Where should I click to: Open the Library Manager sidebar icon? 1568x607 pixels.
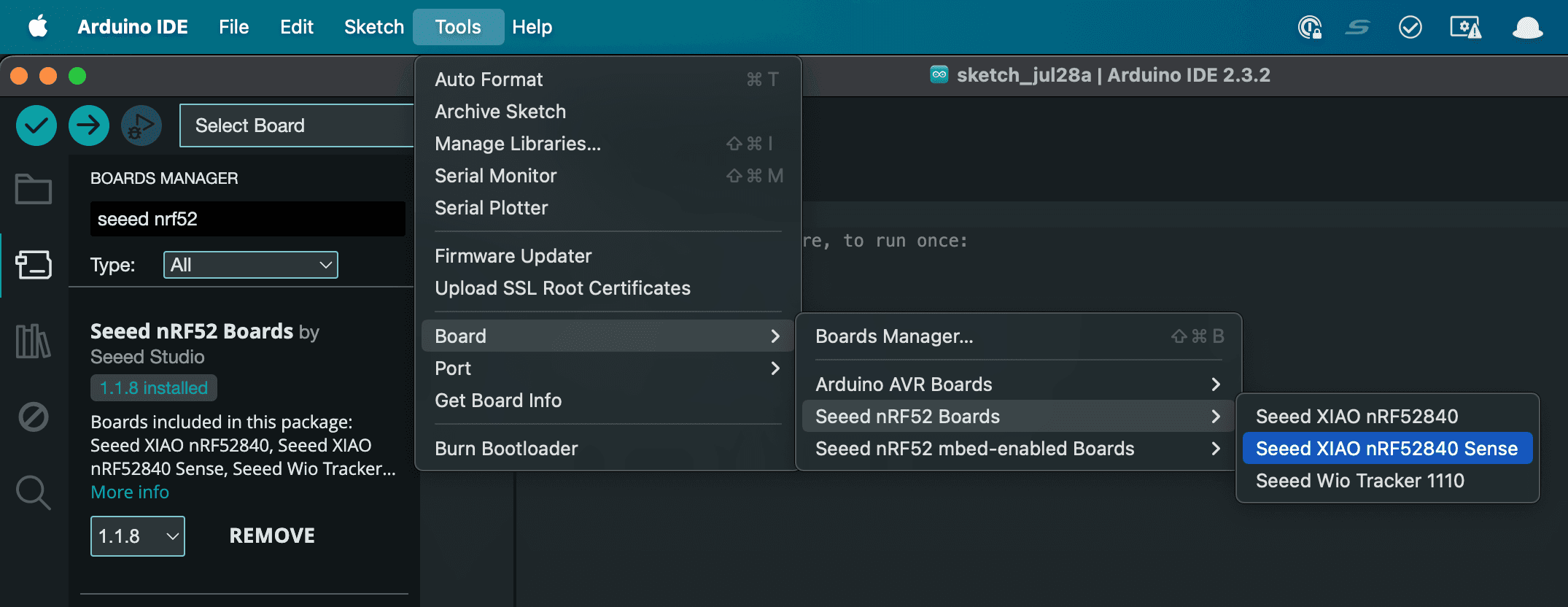pyautogui.click(x=34, y=341)
